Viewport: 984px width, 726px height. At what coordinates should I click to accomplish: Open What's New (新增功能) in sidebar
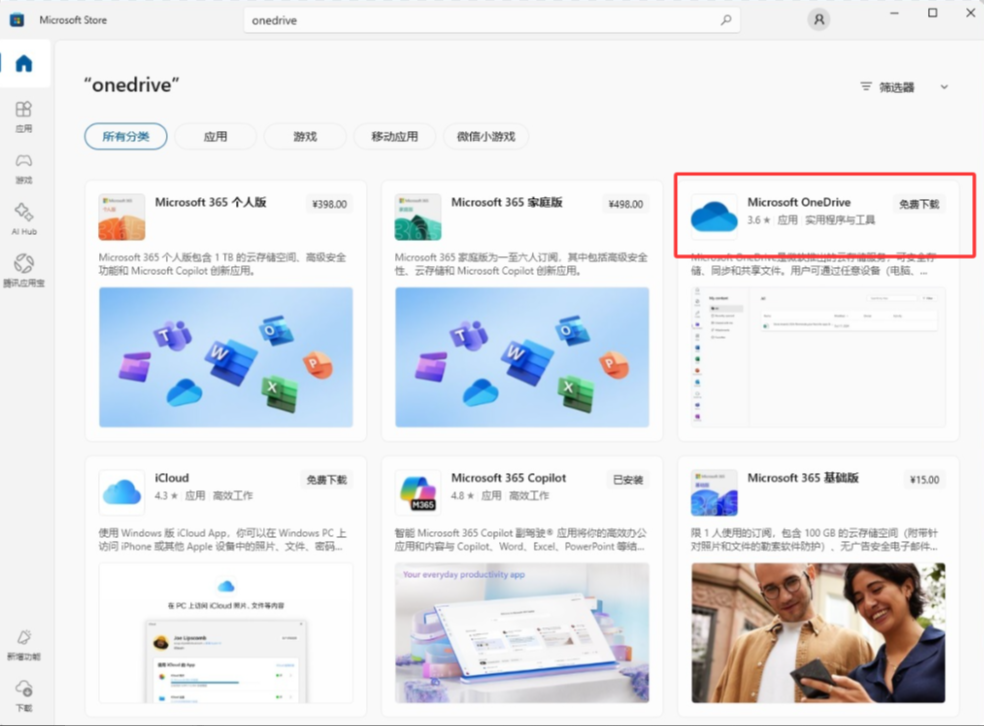[x=23, y=643]
